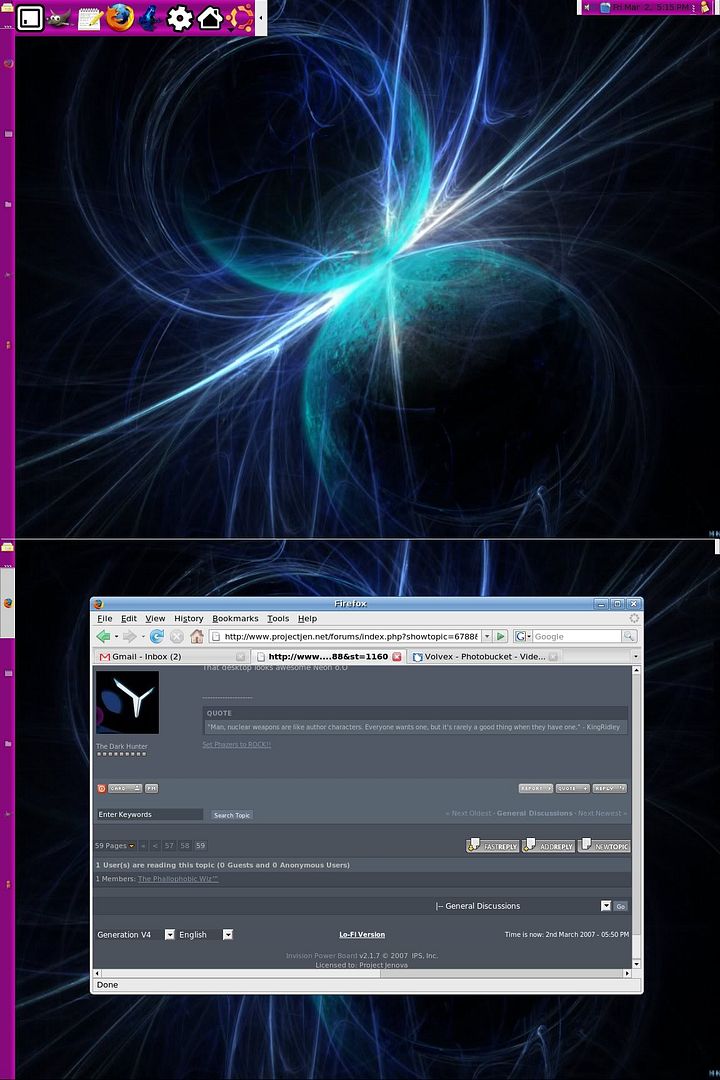The image size is (720, 1080).
Task: Open the Ubuntu logo menu icon
Action: coord(240,18)
